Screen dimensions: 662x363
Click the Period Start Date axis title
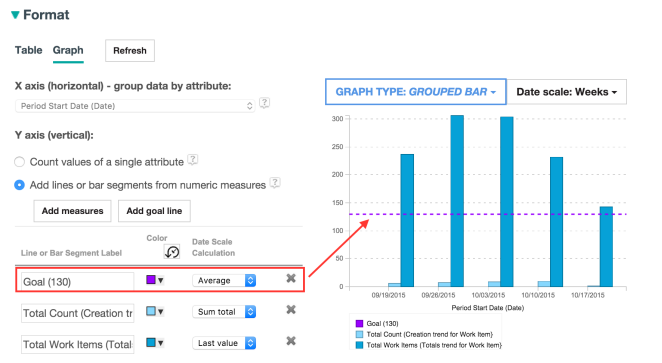point(488,308)
